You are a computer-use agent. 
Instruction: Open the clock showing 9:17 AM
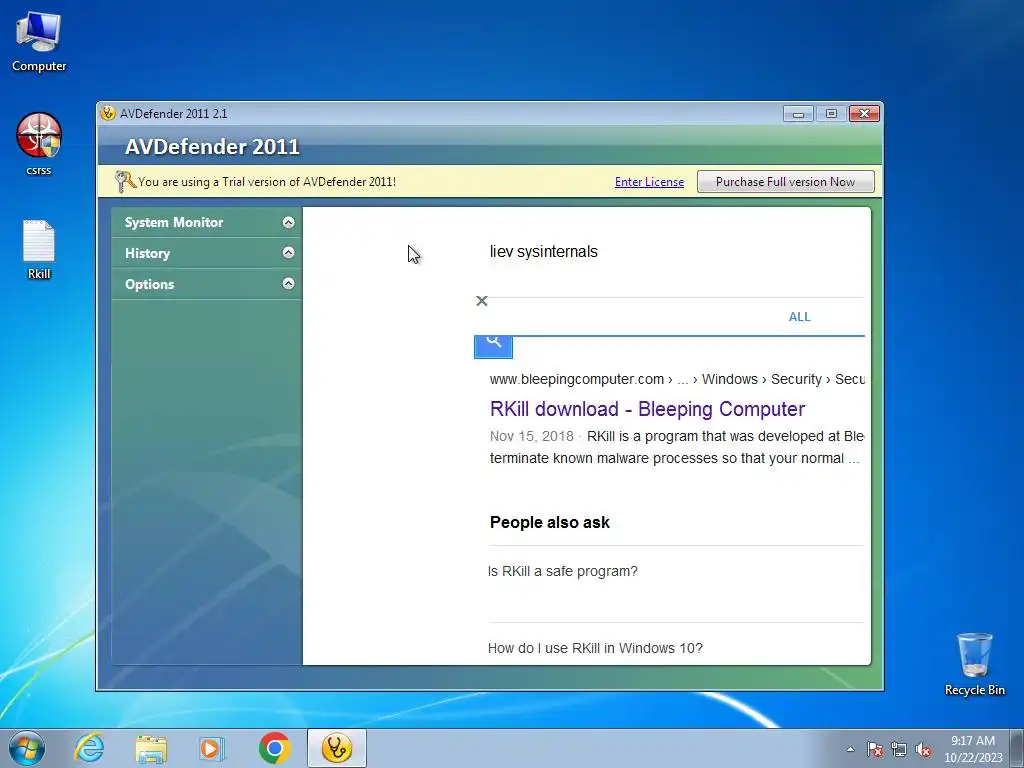972,748
